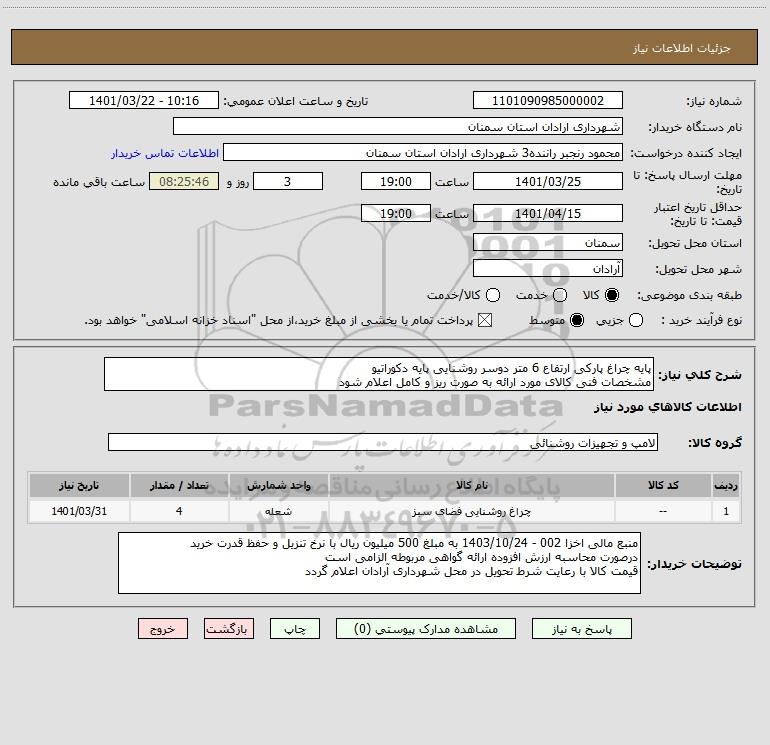
Task: Select the کالا/خدمت radio button
Action: [x=493, y=295]
